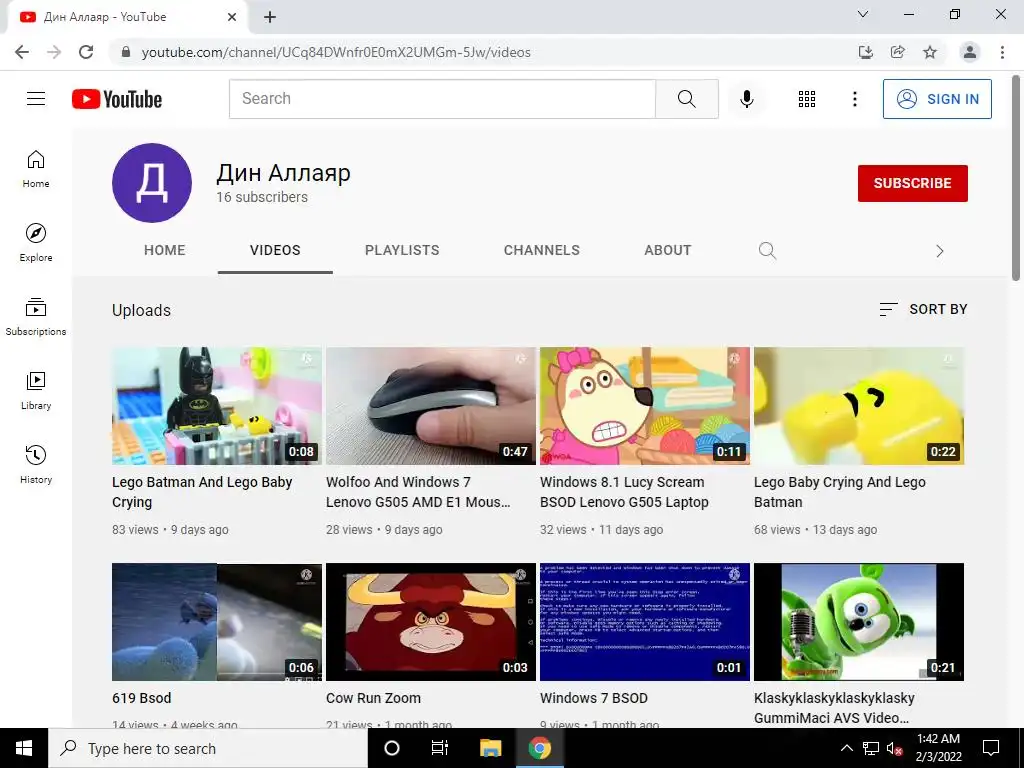
Task: Open the Windows notification center
Action: click(991, 748)
